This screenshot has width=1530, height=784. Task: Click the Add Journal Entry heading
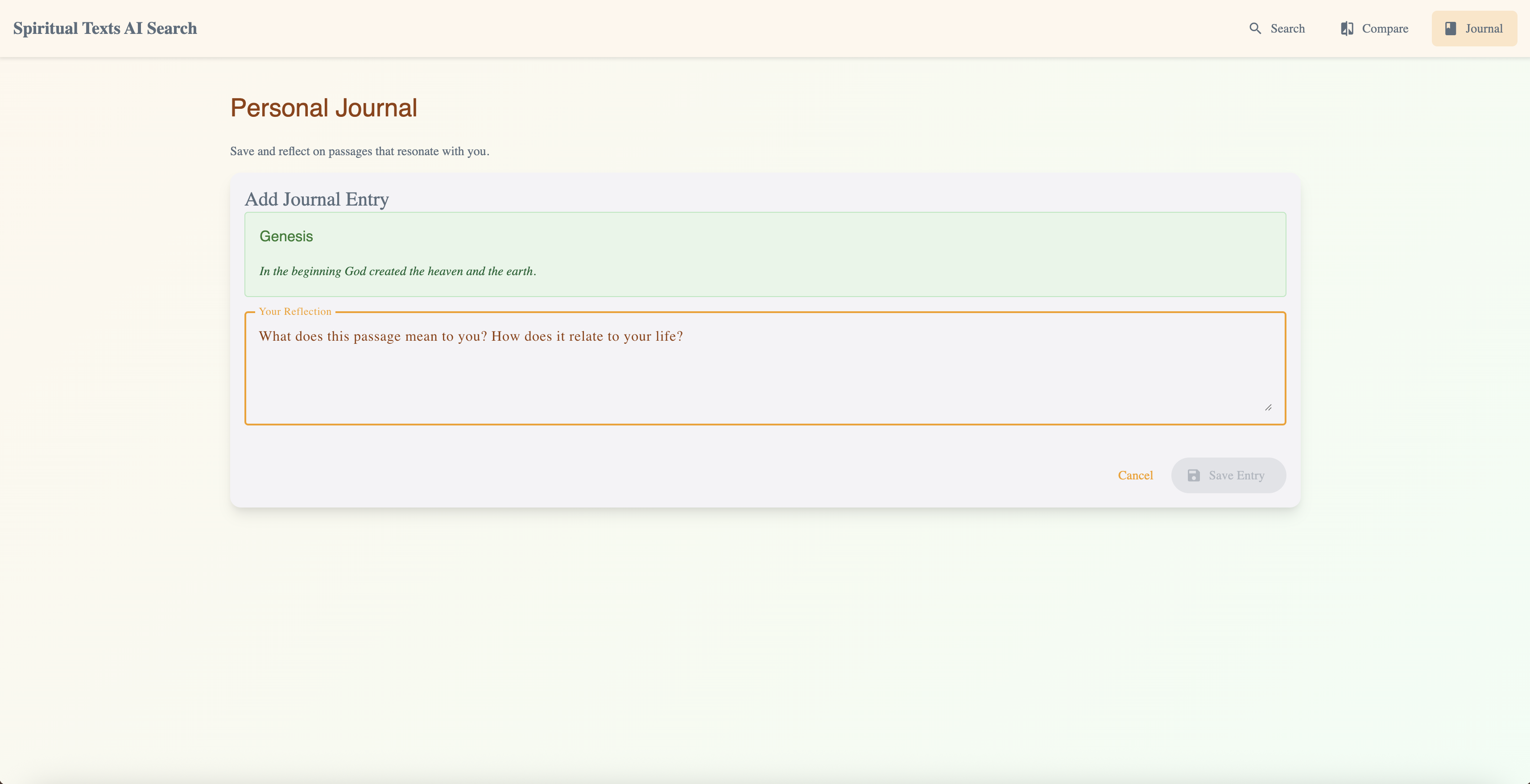click(317, 199)
